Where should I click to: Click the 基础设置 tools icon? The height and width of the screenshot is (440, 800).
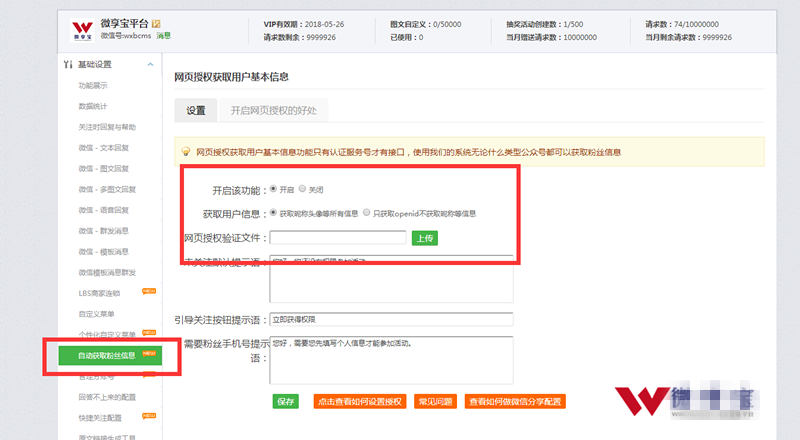(67, 65)
